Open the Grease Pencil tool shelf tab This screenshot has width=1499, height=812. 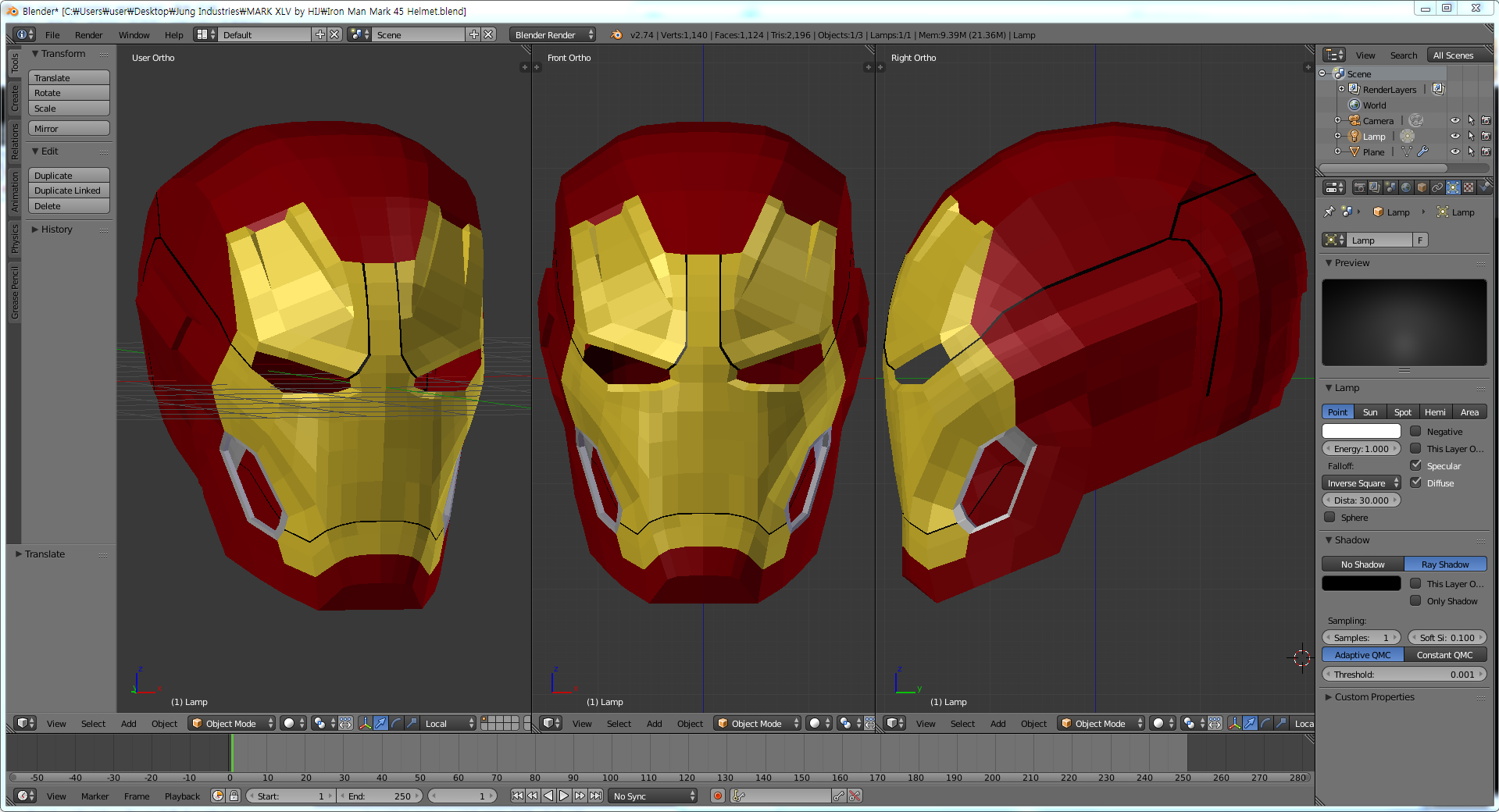tap(14, 292)
